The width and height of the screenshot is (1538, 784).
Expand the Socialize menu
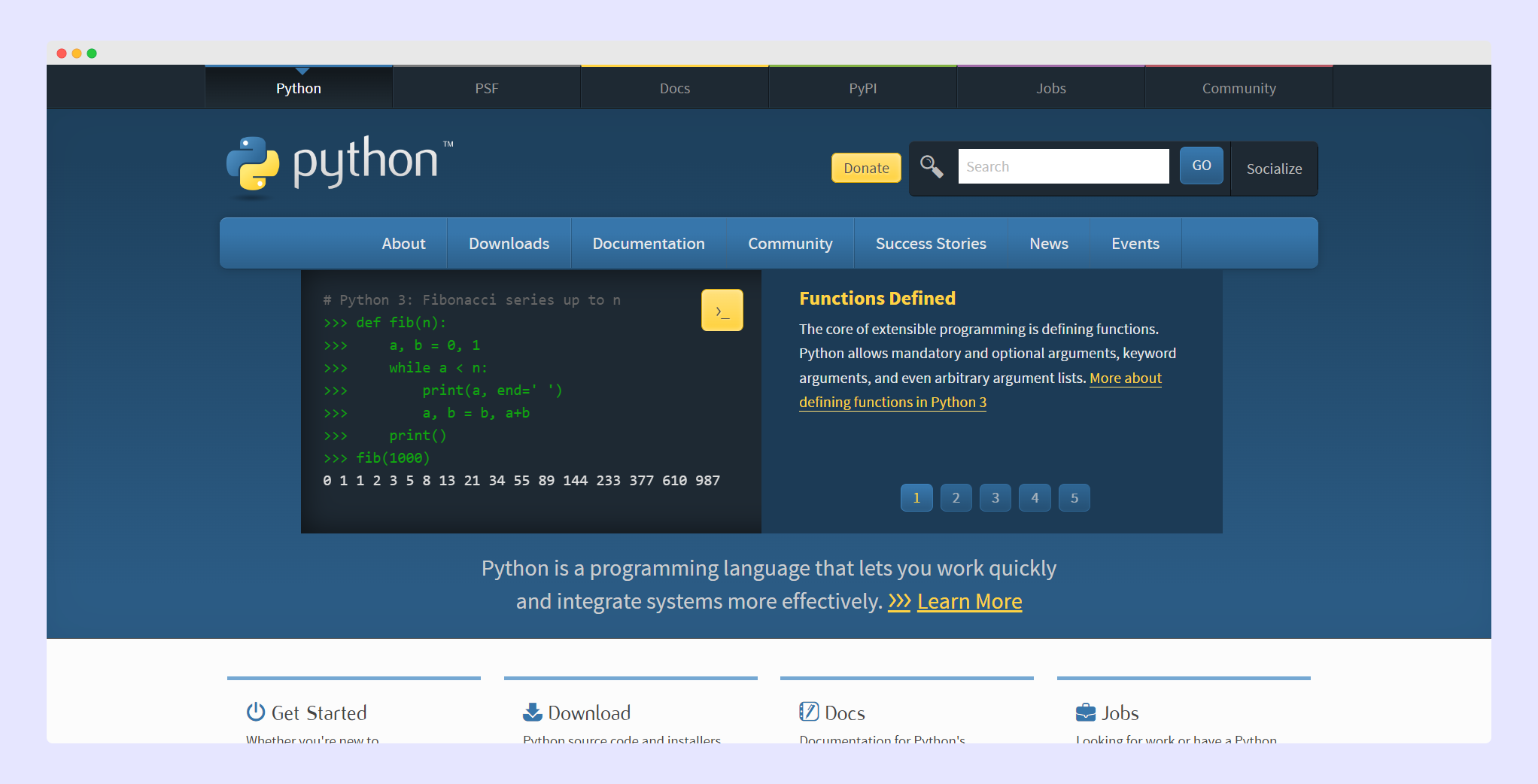(1274, 169)
